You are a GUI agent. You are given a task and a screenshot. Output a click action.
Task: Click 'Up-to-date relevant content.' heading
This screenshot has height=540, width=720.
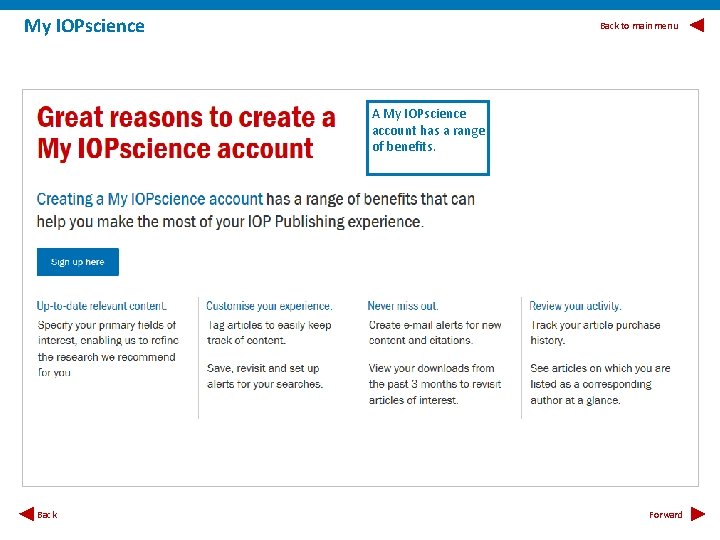pos(101,306)
